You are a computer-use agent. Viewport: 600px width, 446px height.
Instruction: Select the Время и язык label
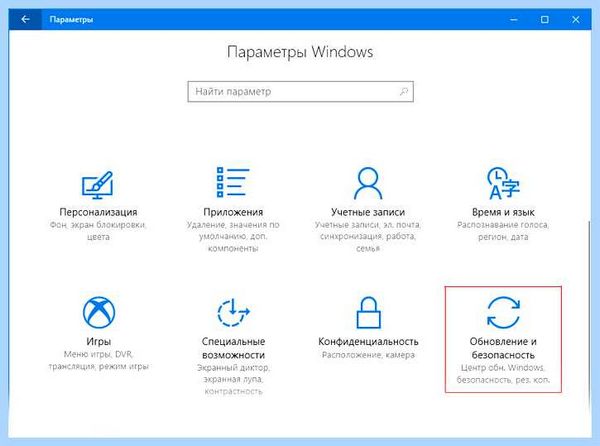pos(503,212)
